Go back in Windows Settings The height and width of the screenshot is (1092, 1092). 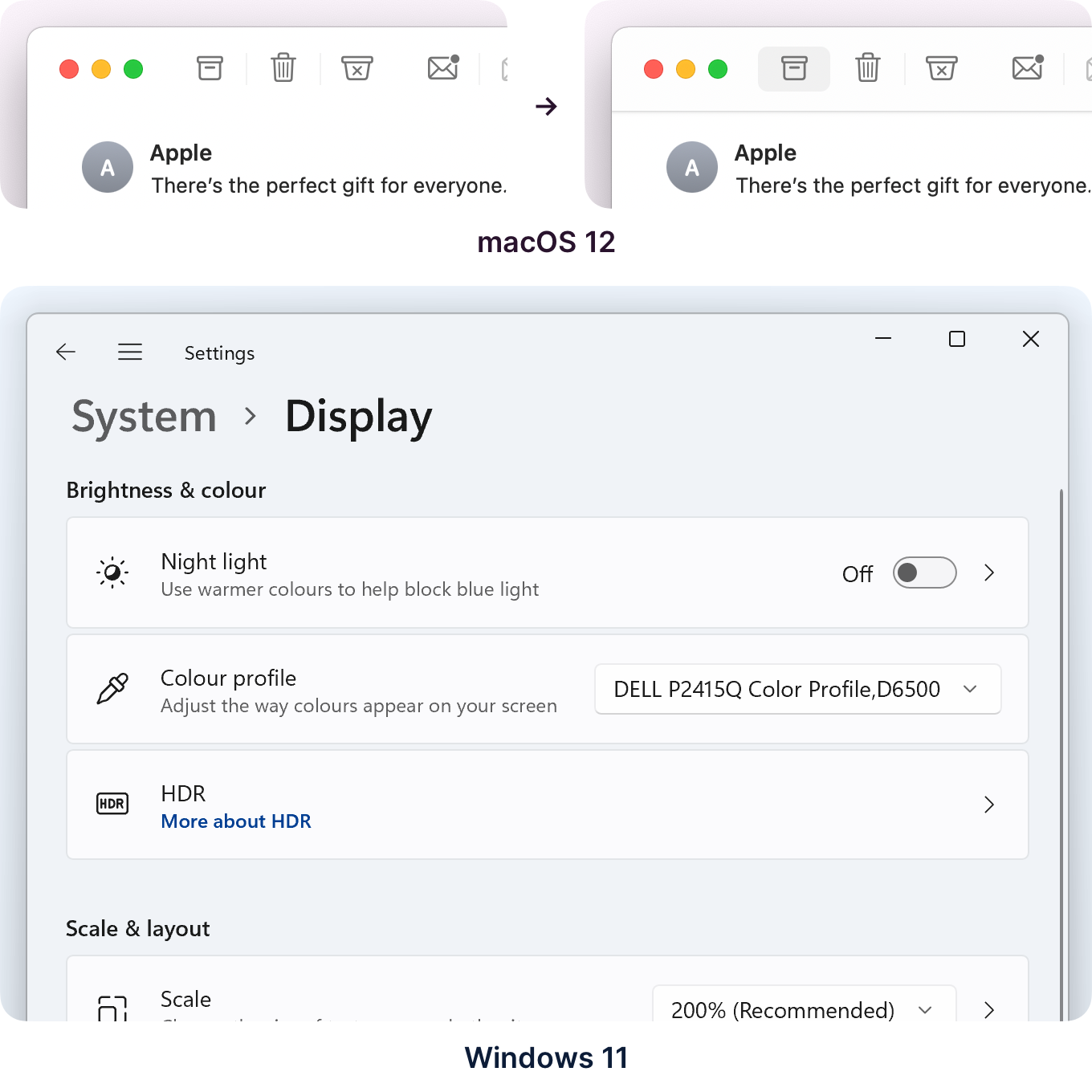pos(66,352)
